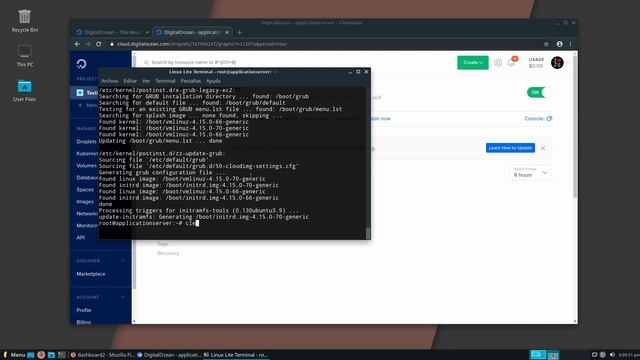Toggle the droplet power ON switch
The image size is (640, 360).
pos(539,92)
